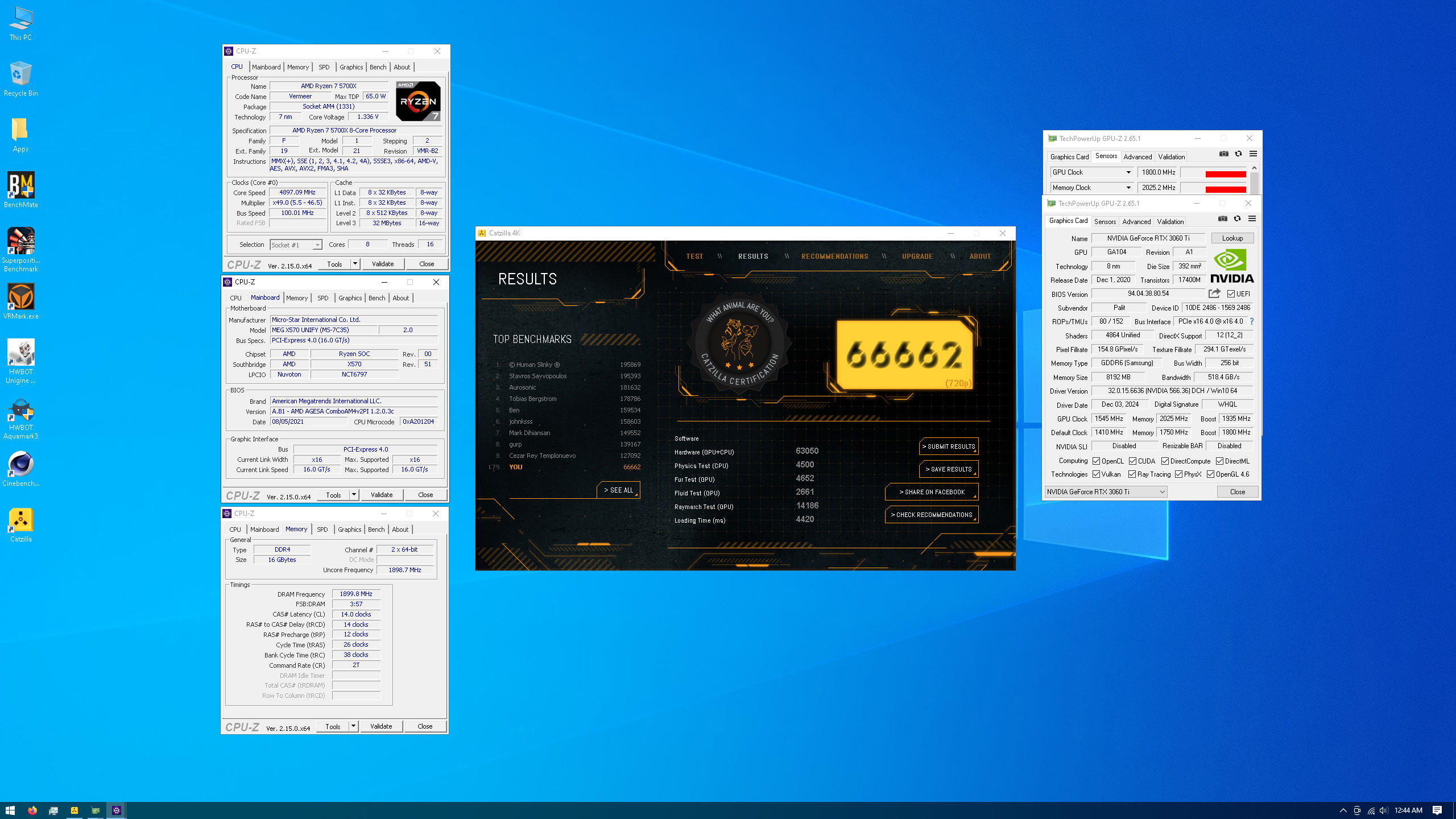Launch the Cinebench desktop shortcut
The image size is (1456, 819).
tap(20, 469)
